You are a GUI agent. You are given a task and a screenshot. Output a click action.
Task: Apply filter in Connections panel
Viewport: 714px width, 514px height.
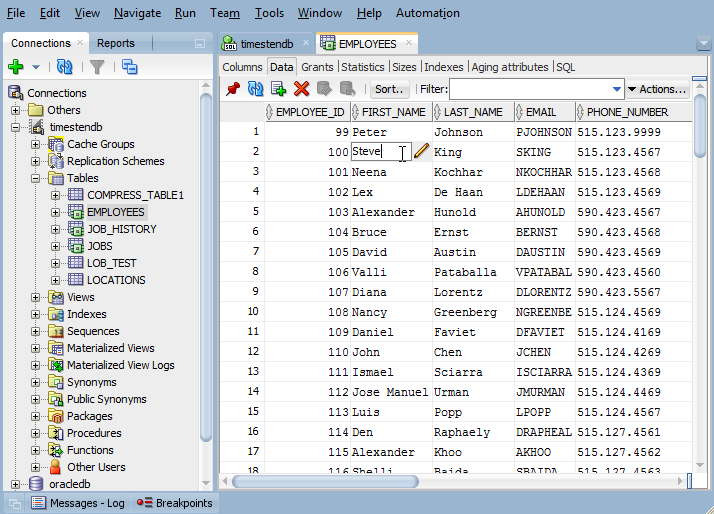[x=97, y=67]
